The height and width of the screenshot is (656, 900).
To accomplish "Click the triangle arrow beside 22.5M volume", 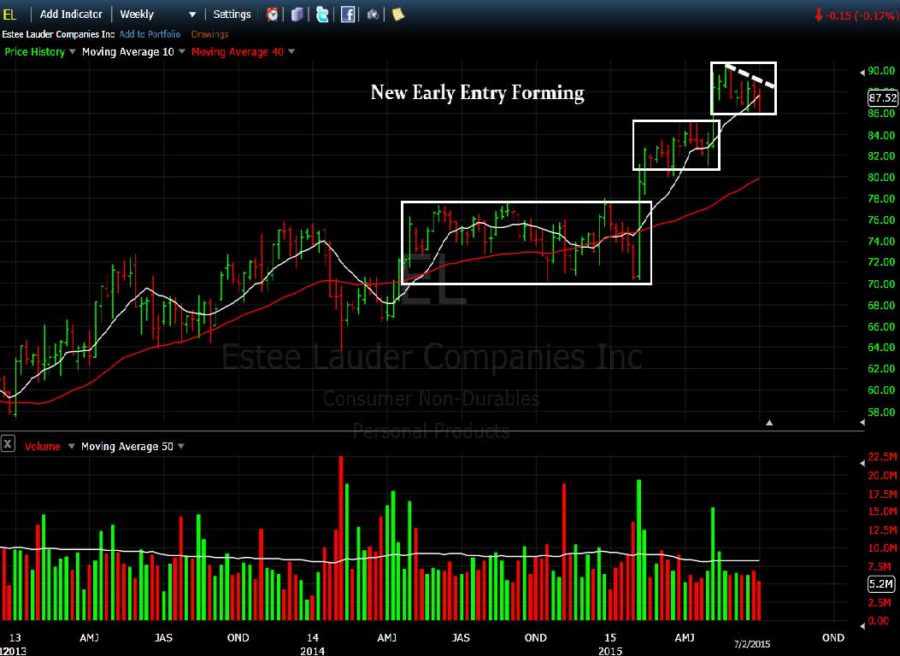I will pos(862,463).
